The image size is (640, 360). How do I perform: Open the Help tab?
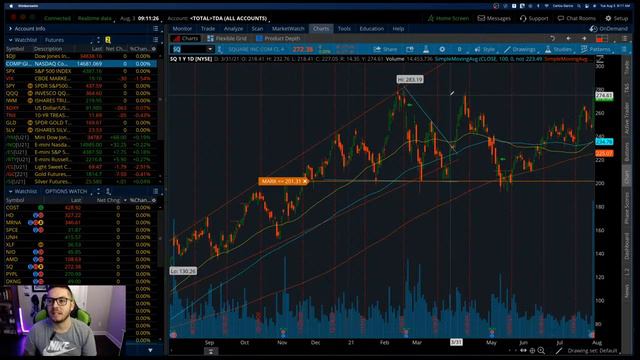tap(398, 29)
